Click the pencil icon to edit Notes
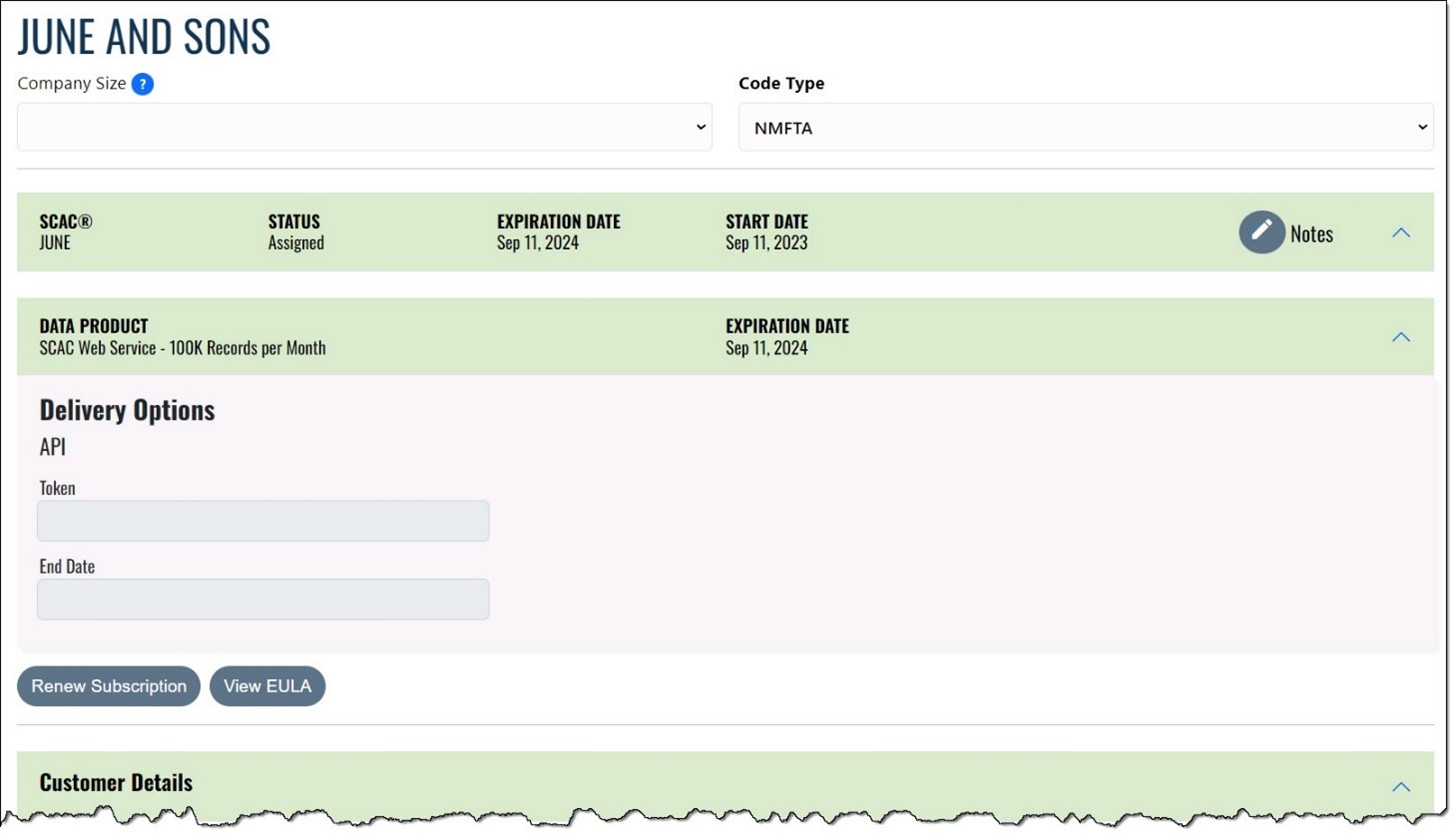 click(1261, 231)
